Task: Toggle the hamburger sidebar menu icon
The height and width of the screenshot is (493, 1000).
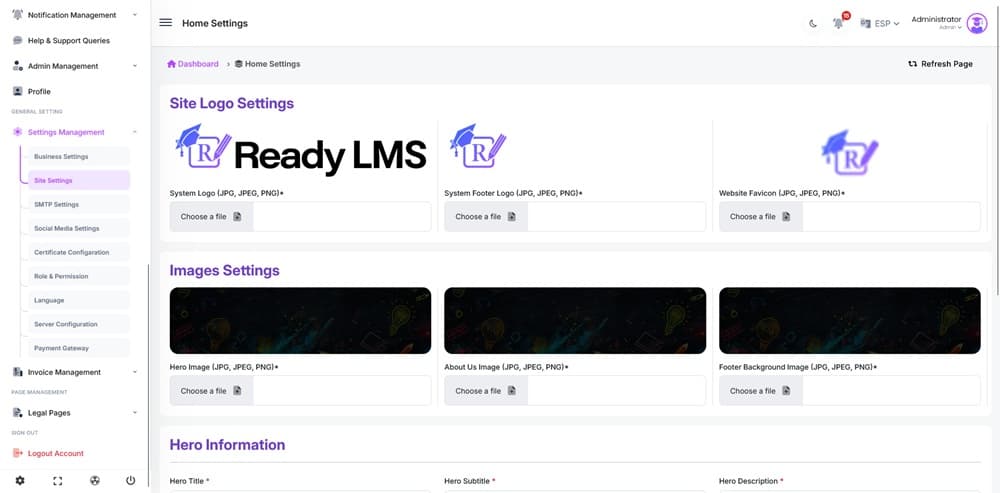Action: point(166,23)
